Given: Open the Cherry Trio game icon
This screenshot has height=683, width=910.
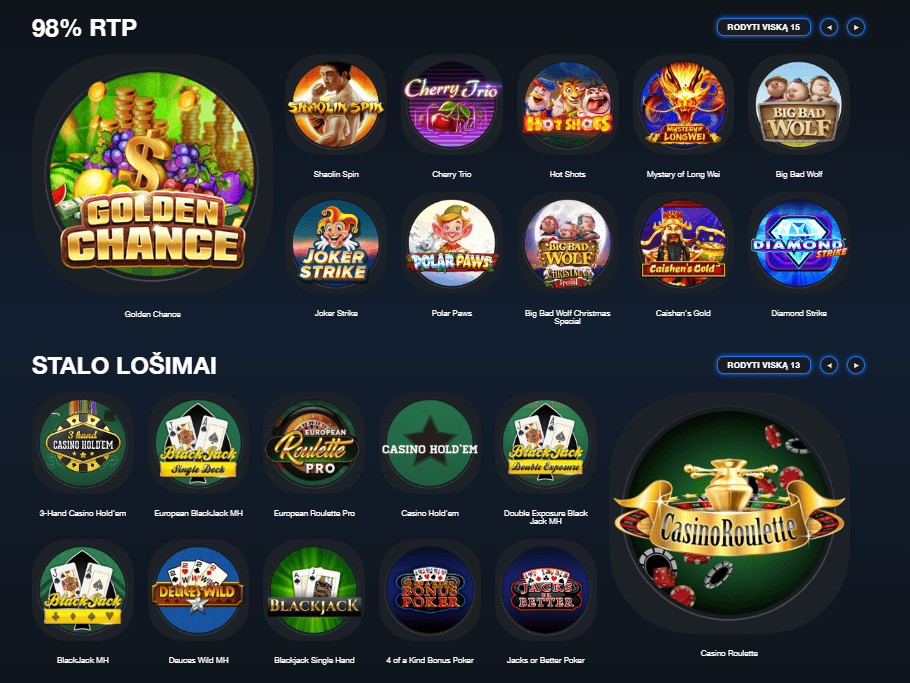Looking at the screenshot, I should [452, 105].
